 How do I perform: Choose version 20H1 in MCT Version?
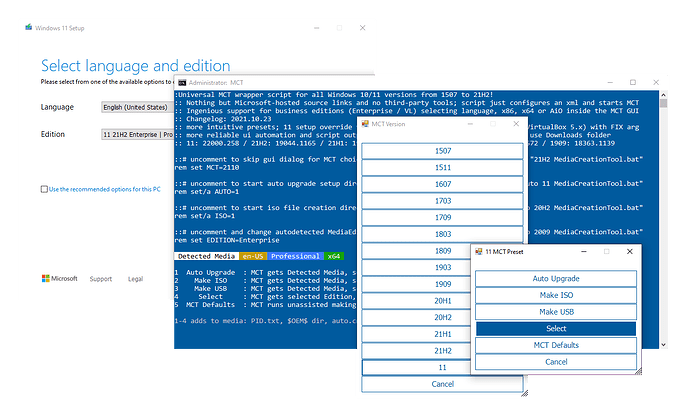(x=416, y=301)
